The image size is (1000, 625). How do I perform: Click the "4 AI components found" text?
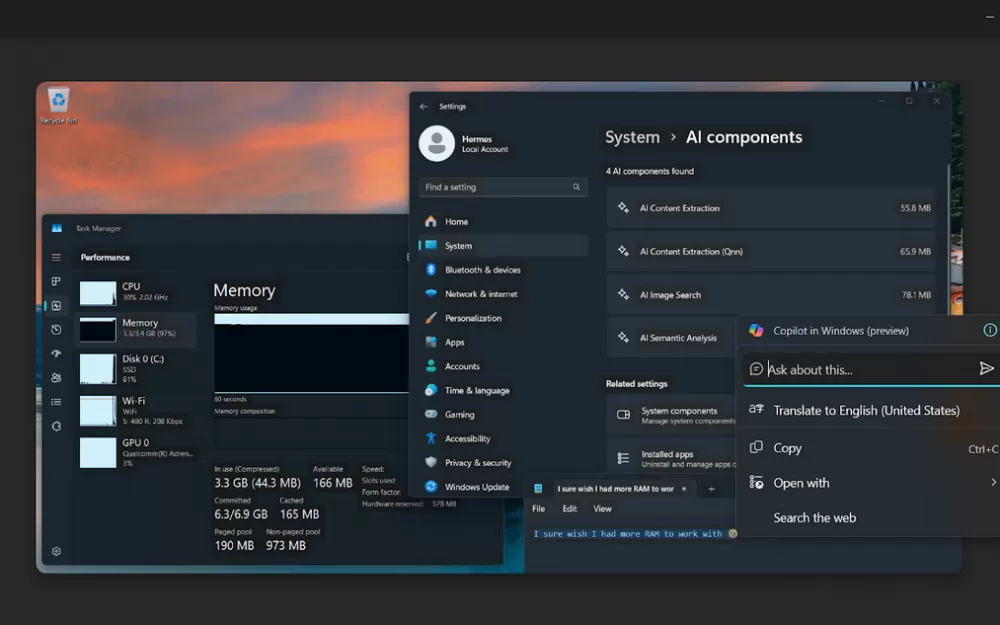(650, 171)
